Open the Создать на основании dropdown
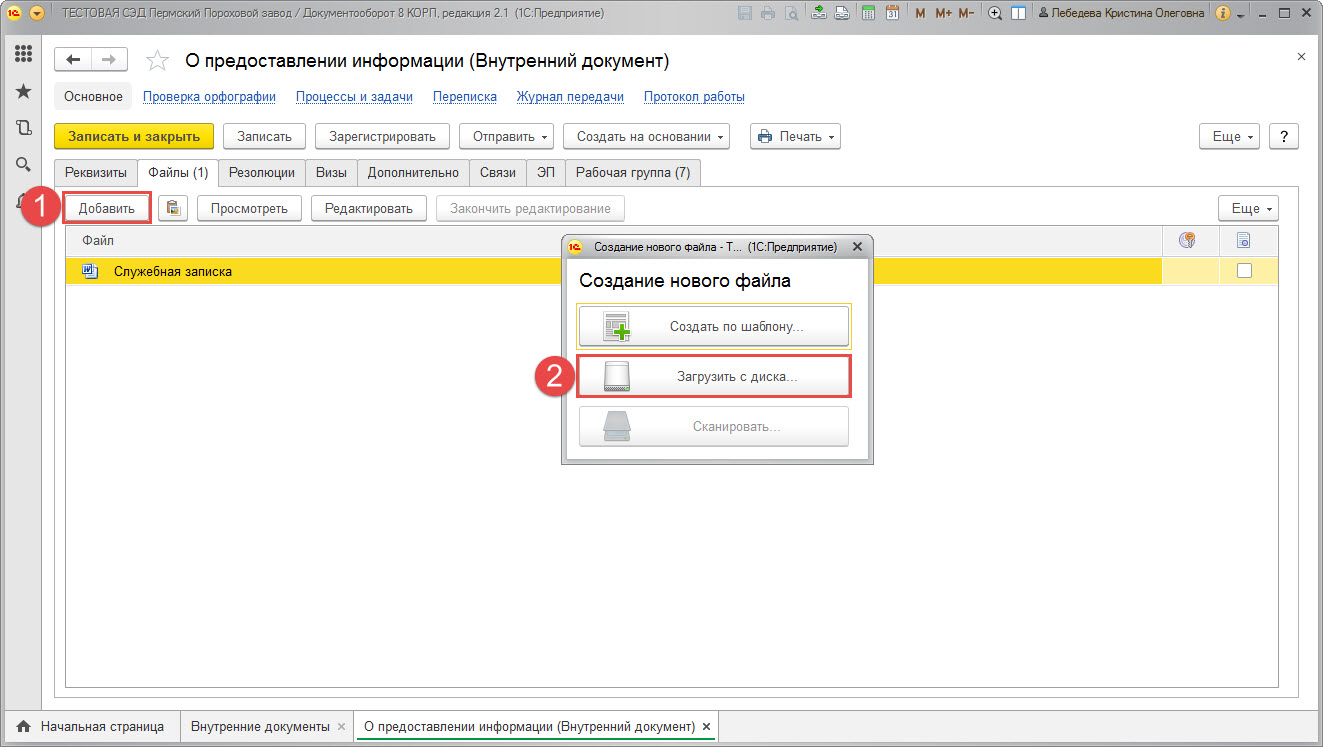The width and height of the screenshot is (1323, 747). click(x=647, y=137)
